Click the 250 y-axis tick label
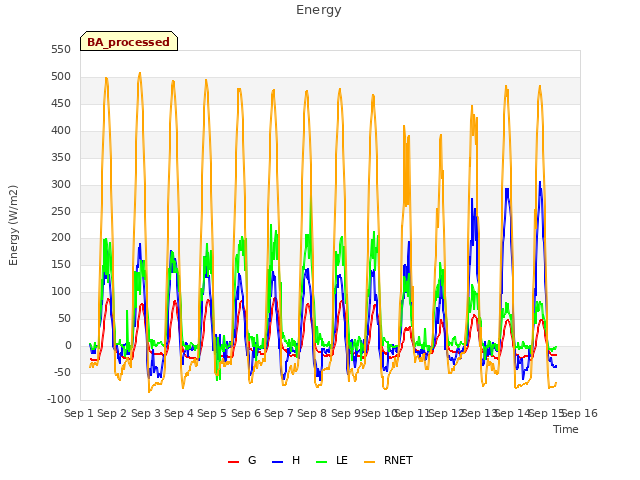640x480 pixels. tap(61, 211)
